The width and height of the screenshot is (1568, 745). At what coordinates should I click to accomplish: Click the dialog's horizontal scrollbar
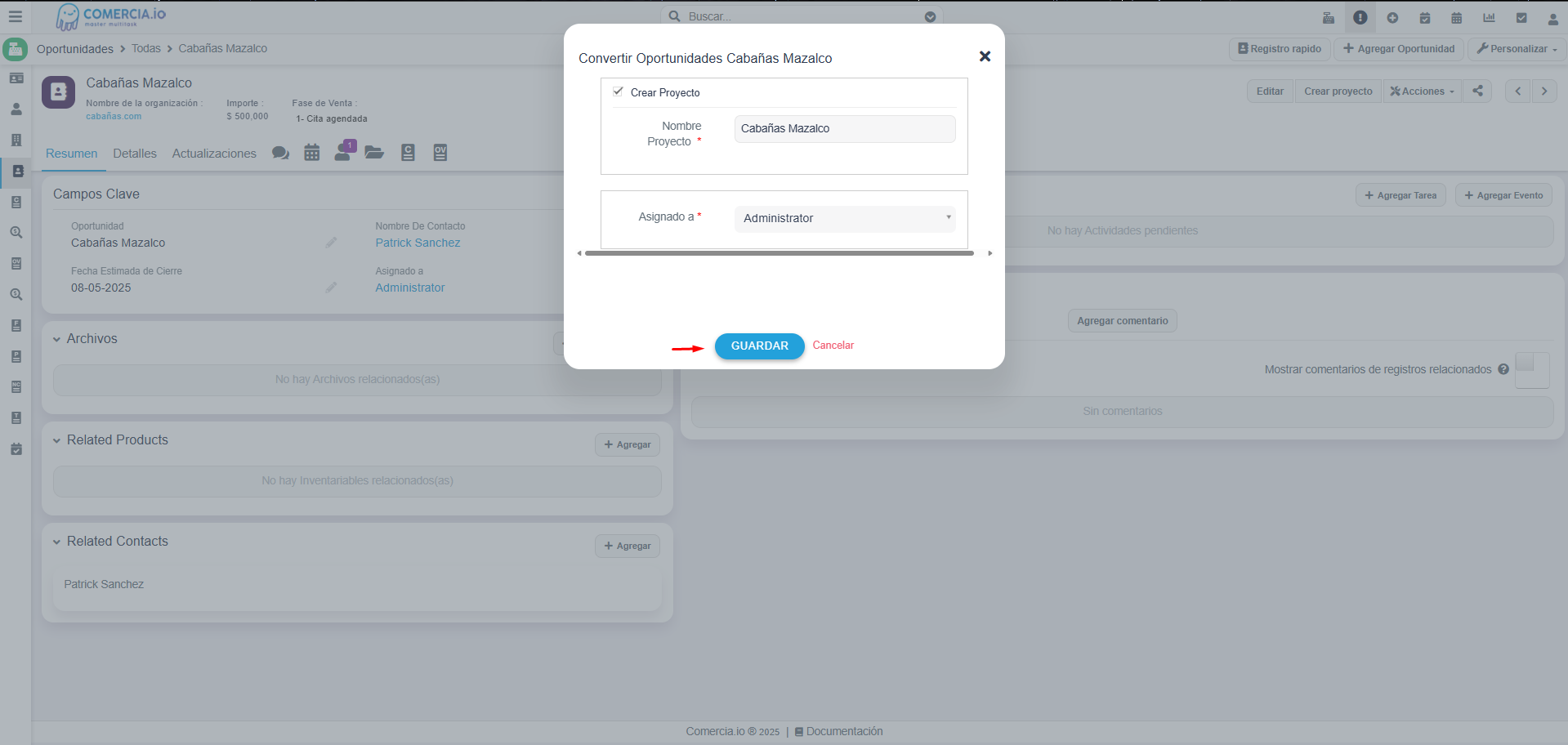(779, 253)
